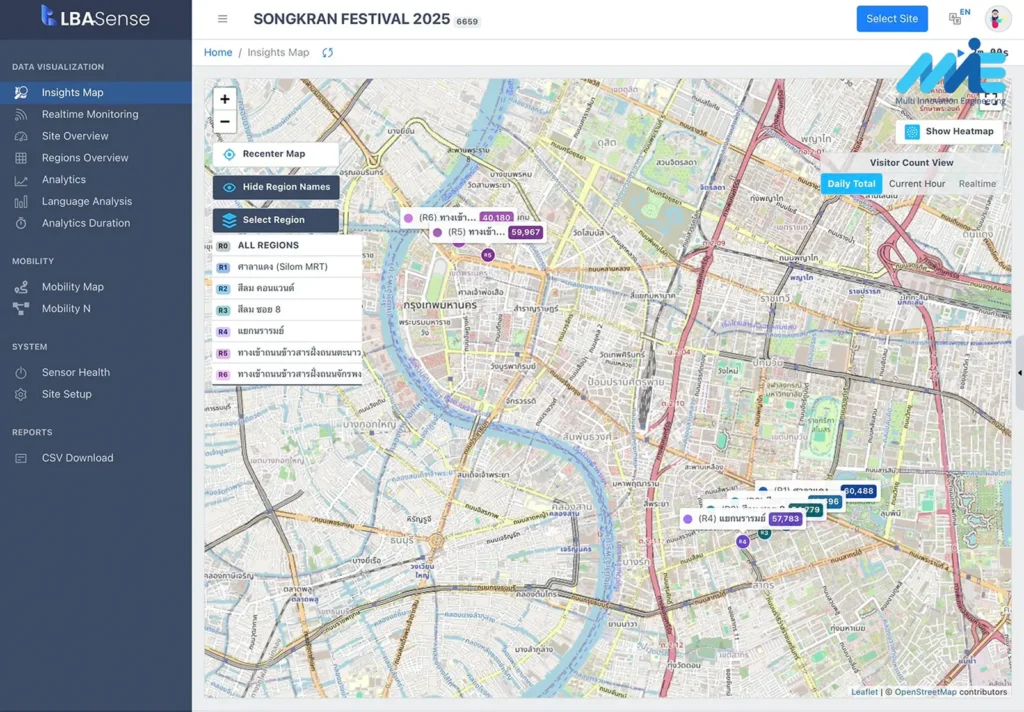Switch visitor count to Realtime

pyautogui.click(x=977, y=184)
